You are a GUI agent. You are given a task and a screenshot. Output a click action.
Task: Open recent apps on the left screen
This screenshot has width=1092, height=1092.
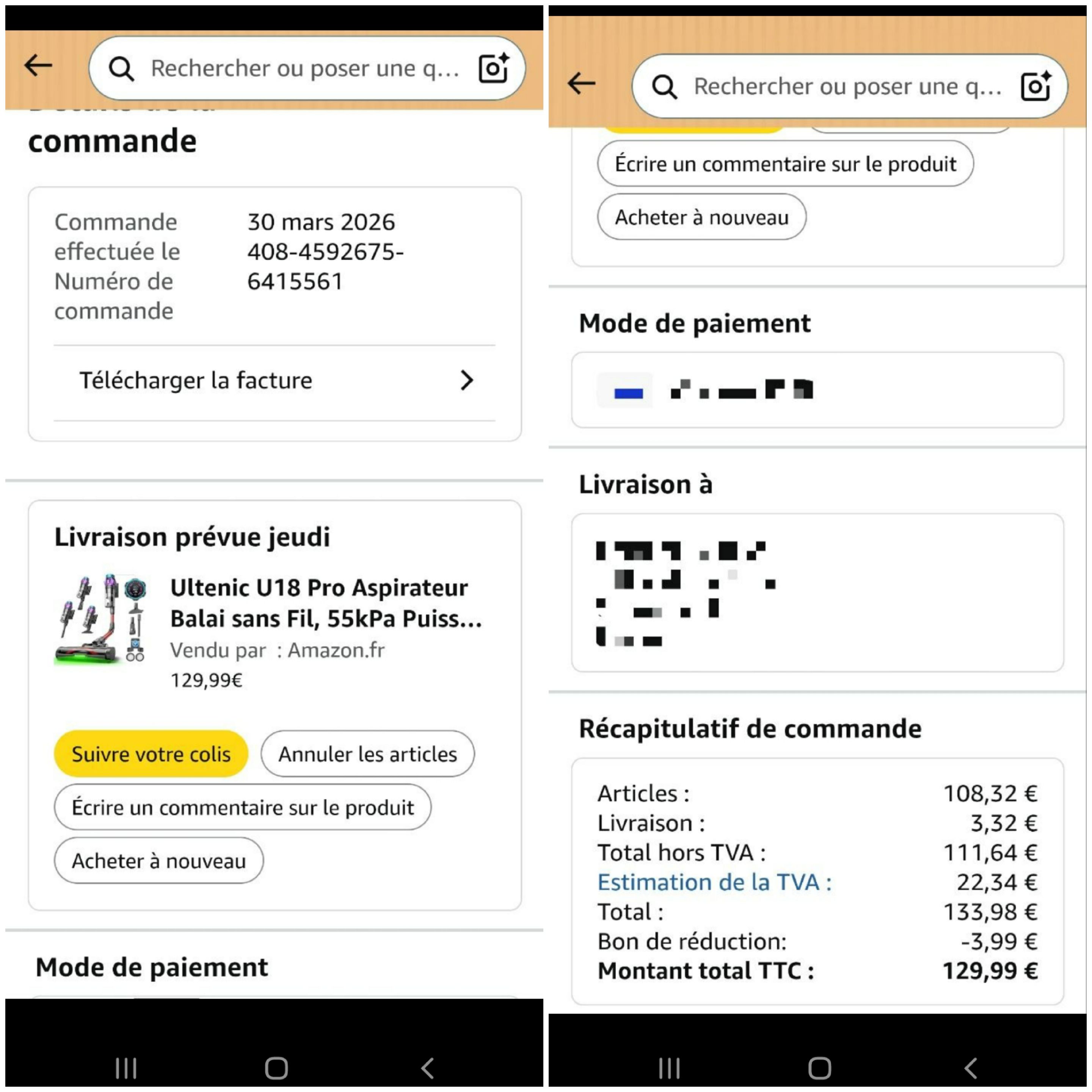(126, 1068)
